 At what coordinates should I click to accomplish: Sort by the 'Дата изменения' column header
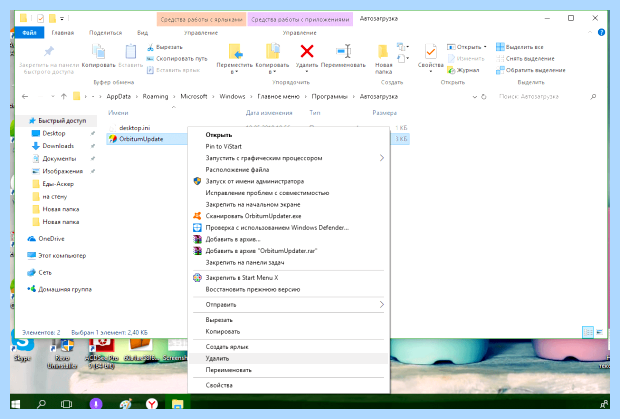click(269, 113)
